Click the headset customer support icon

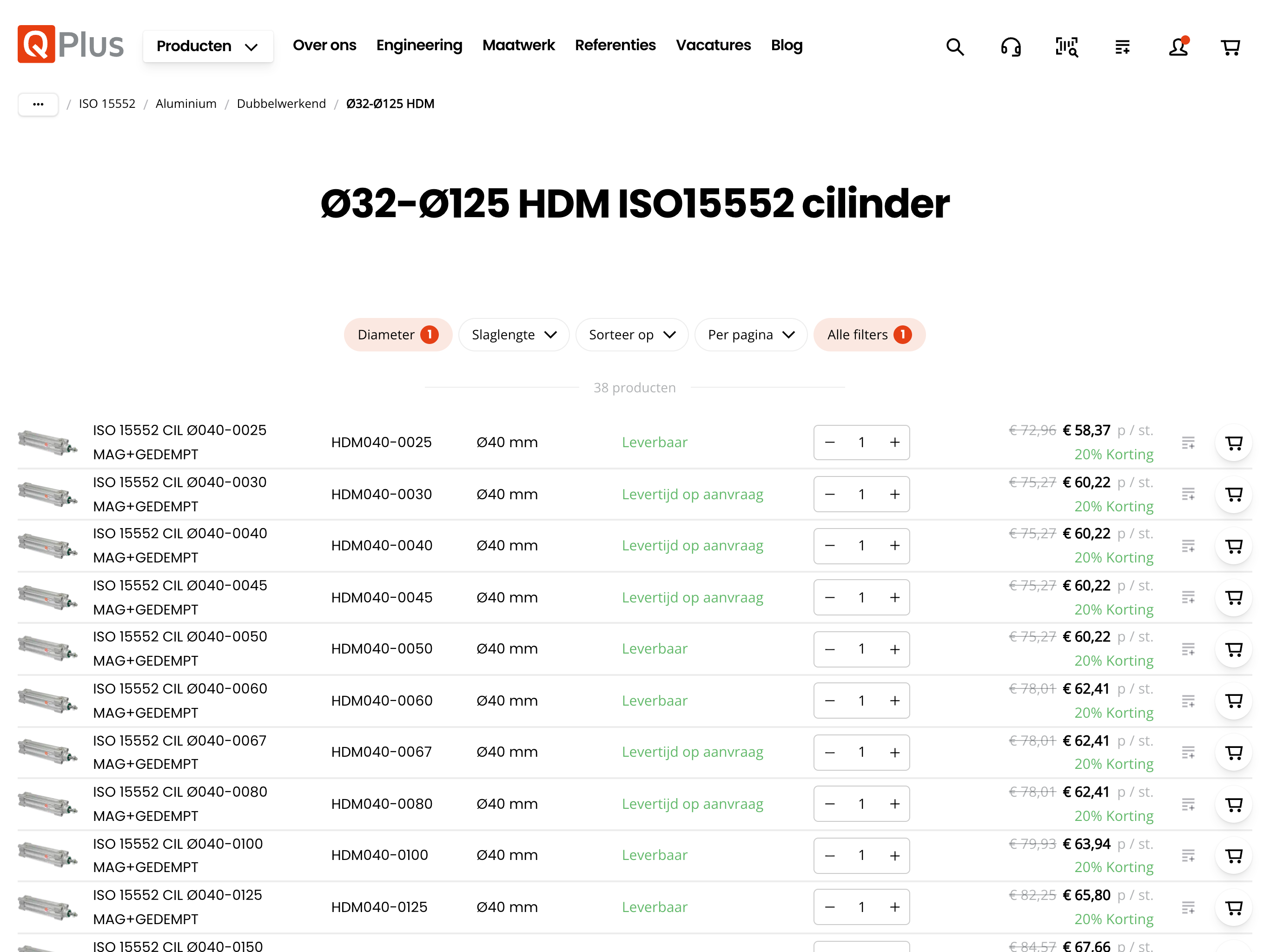point(1011,46)
